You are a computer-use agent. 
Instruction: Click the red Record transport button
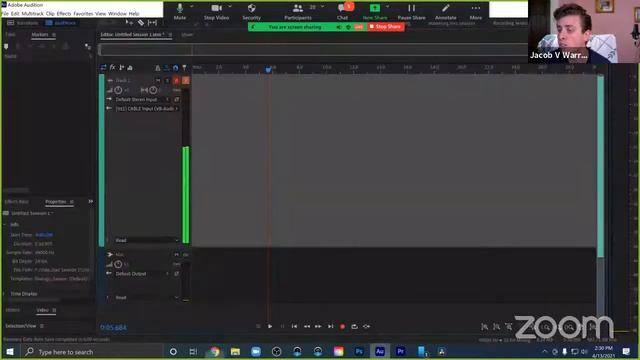click(342, 327)
